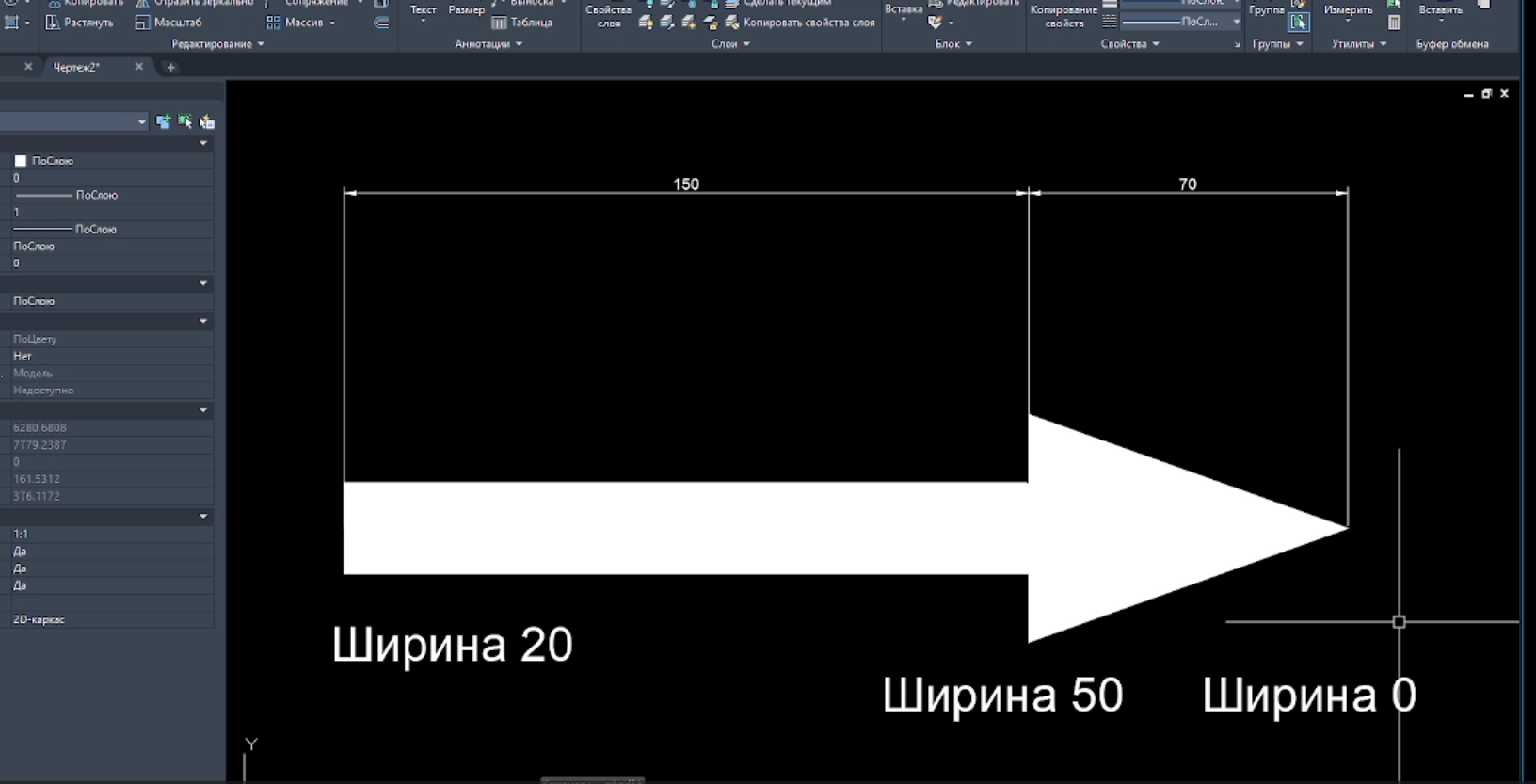Insert a Table (Таблица)
Screen dimensions: 1536x784
(x=522, y=22)
